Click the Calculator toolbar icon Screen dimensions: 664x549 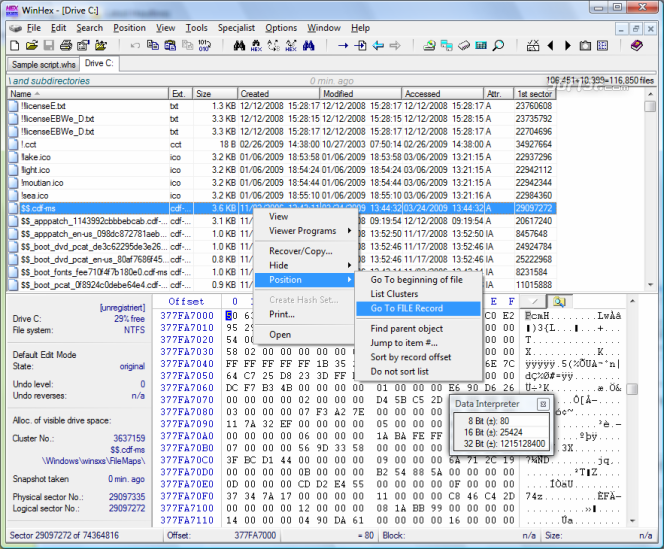[481, 45]
